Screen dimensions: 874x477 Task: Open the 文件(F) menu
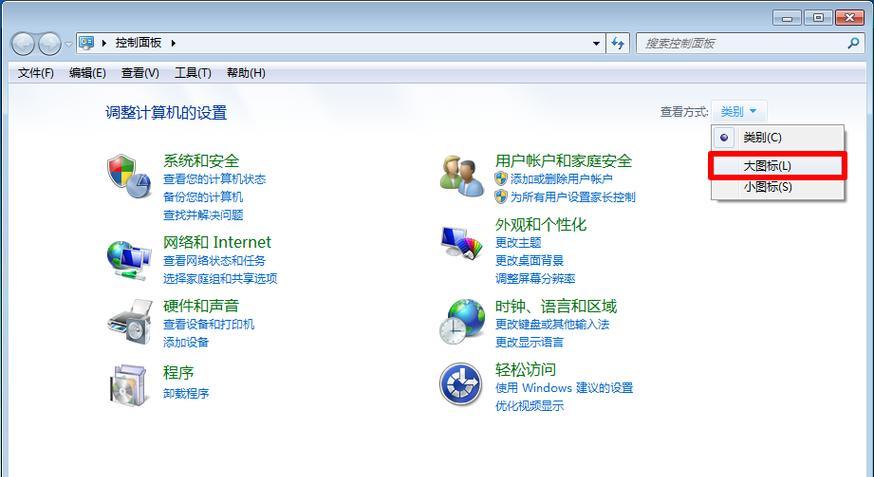pos(36,73)
